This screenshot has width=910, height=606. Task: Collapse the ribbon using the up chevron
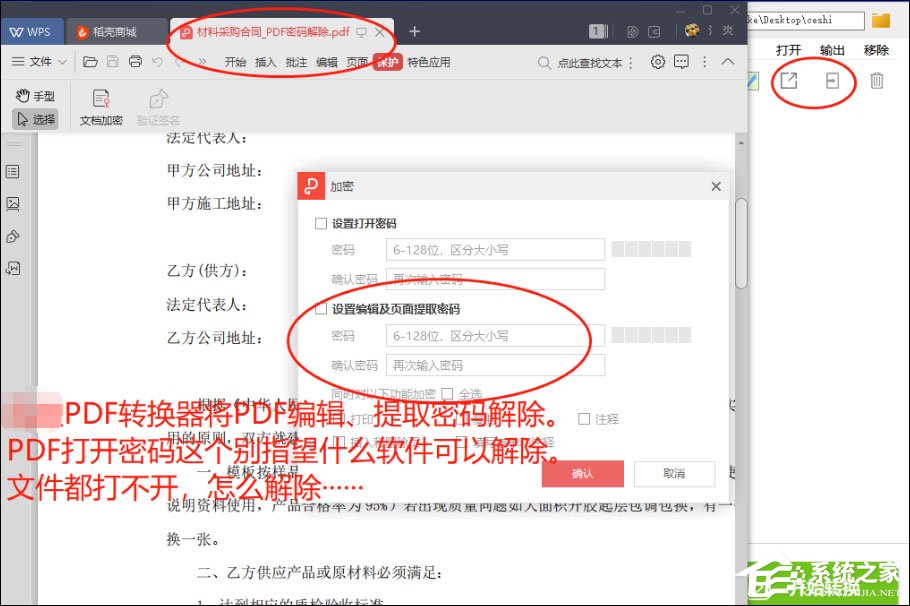tap(728, 61)
